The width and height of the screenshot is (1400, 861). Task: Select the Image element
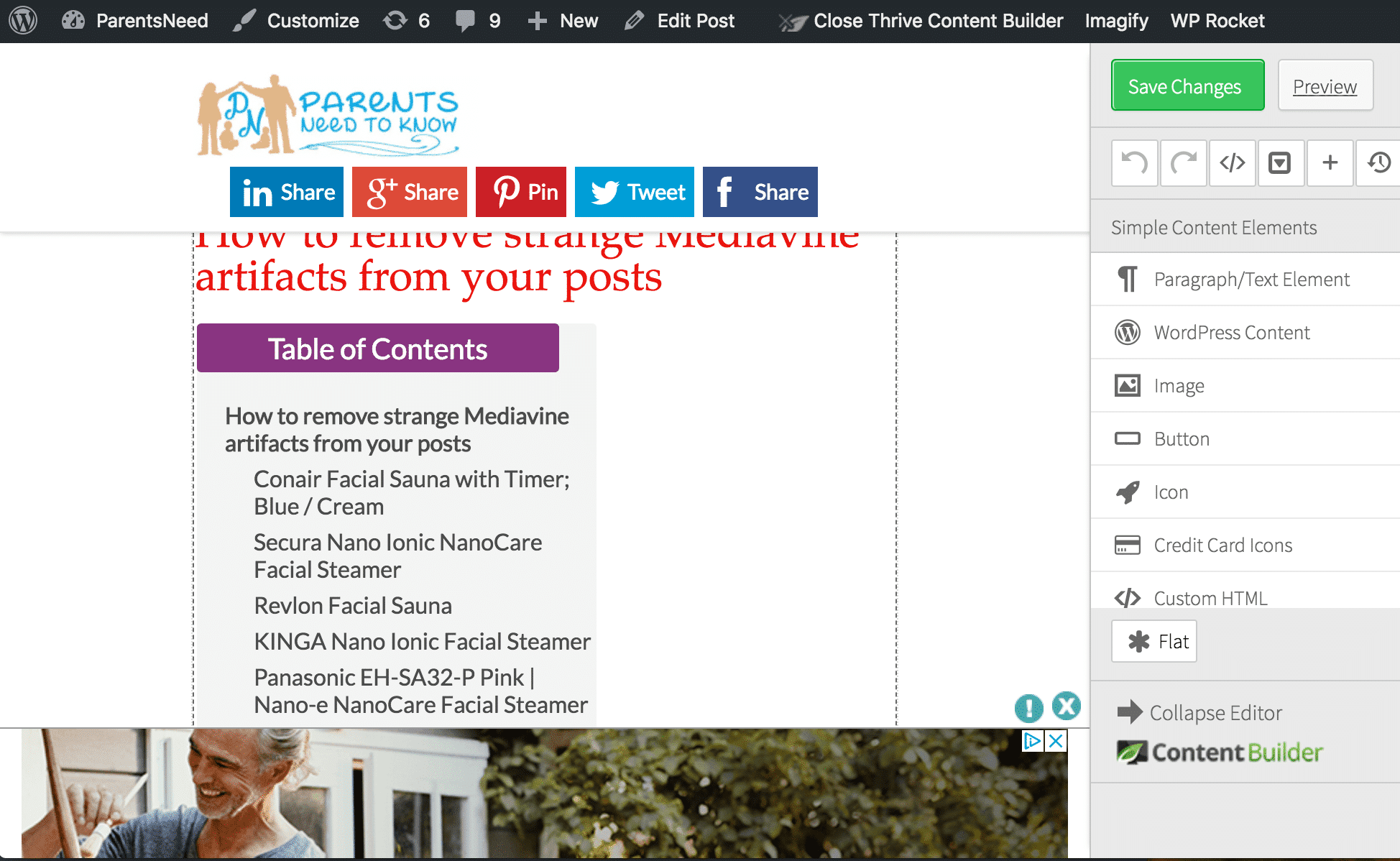pyautogui.click(x=1245, y=385)
